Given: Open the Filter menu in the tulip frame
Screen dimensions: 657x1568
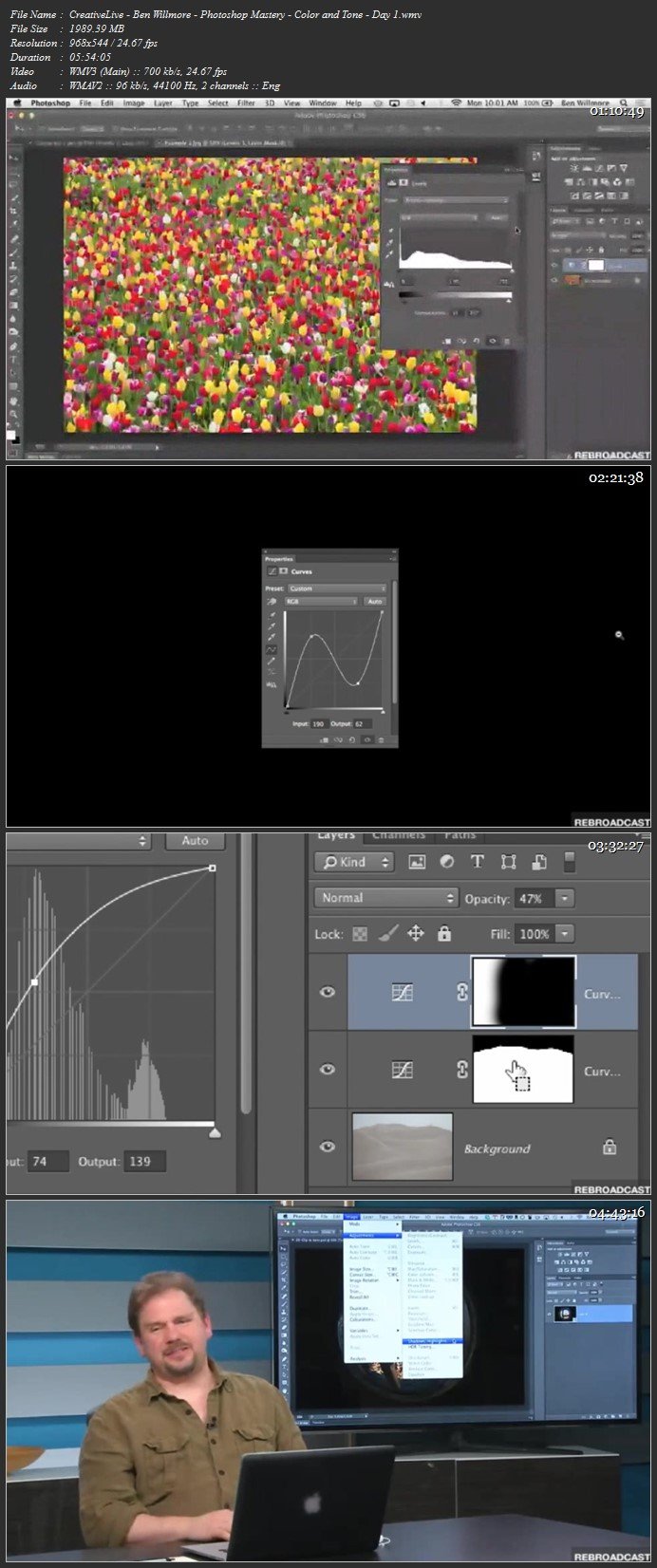Looking at the screenshot, I should pyautogui.click(x=246, y=103).
